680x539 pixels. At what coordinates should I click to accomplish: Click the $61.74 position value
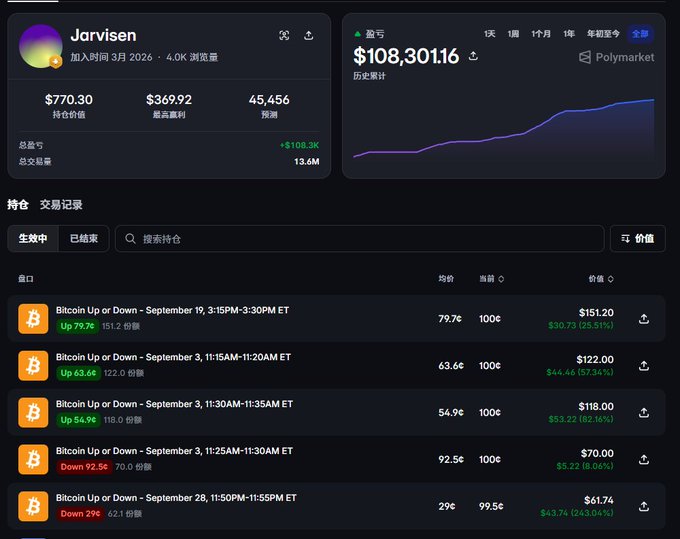[x=598, y=500]
